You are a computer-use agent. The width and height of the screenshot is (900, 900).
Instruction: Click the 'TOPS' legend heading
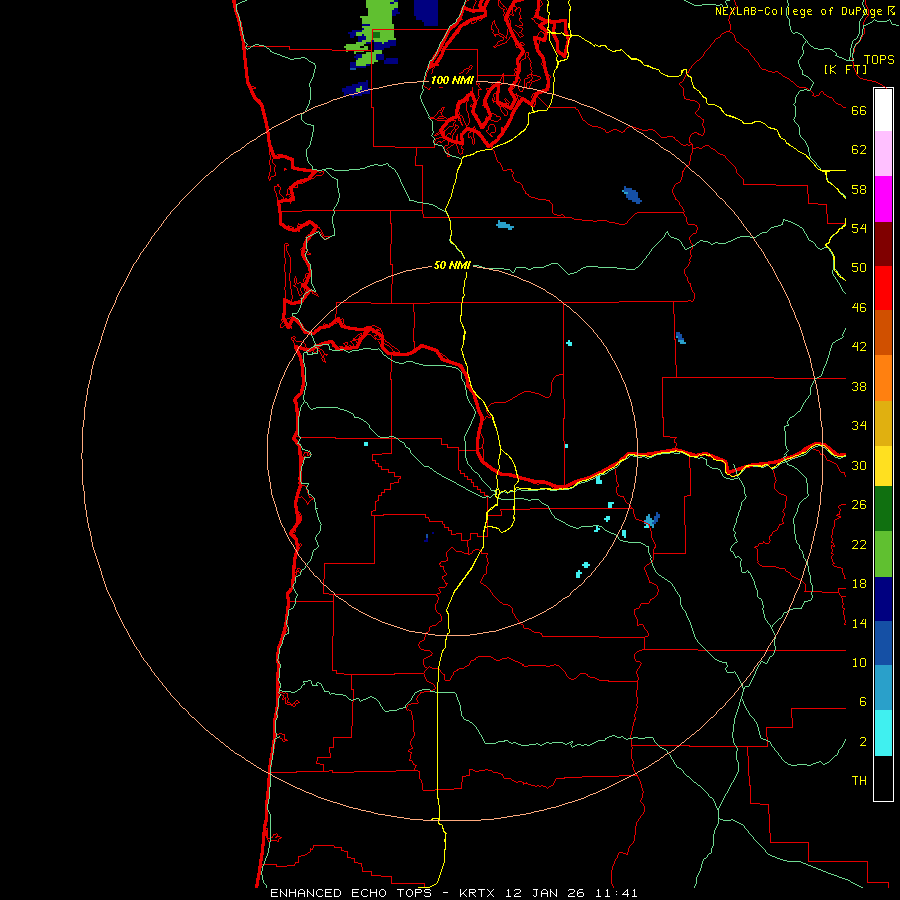[879, 59]
